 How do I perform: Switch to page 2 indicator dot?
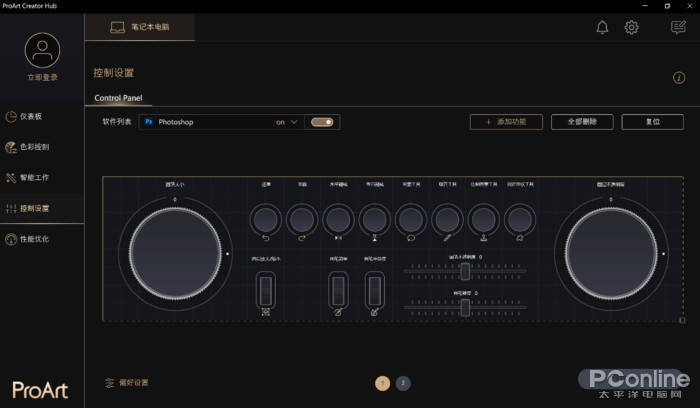click(x=403, y=383)
